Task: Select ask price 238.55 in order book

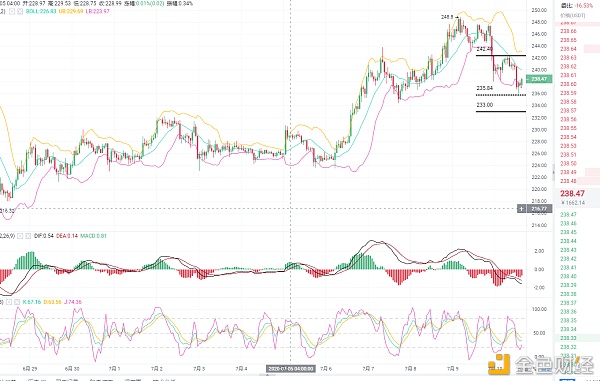Action: click(568, 128)
